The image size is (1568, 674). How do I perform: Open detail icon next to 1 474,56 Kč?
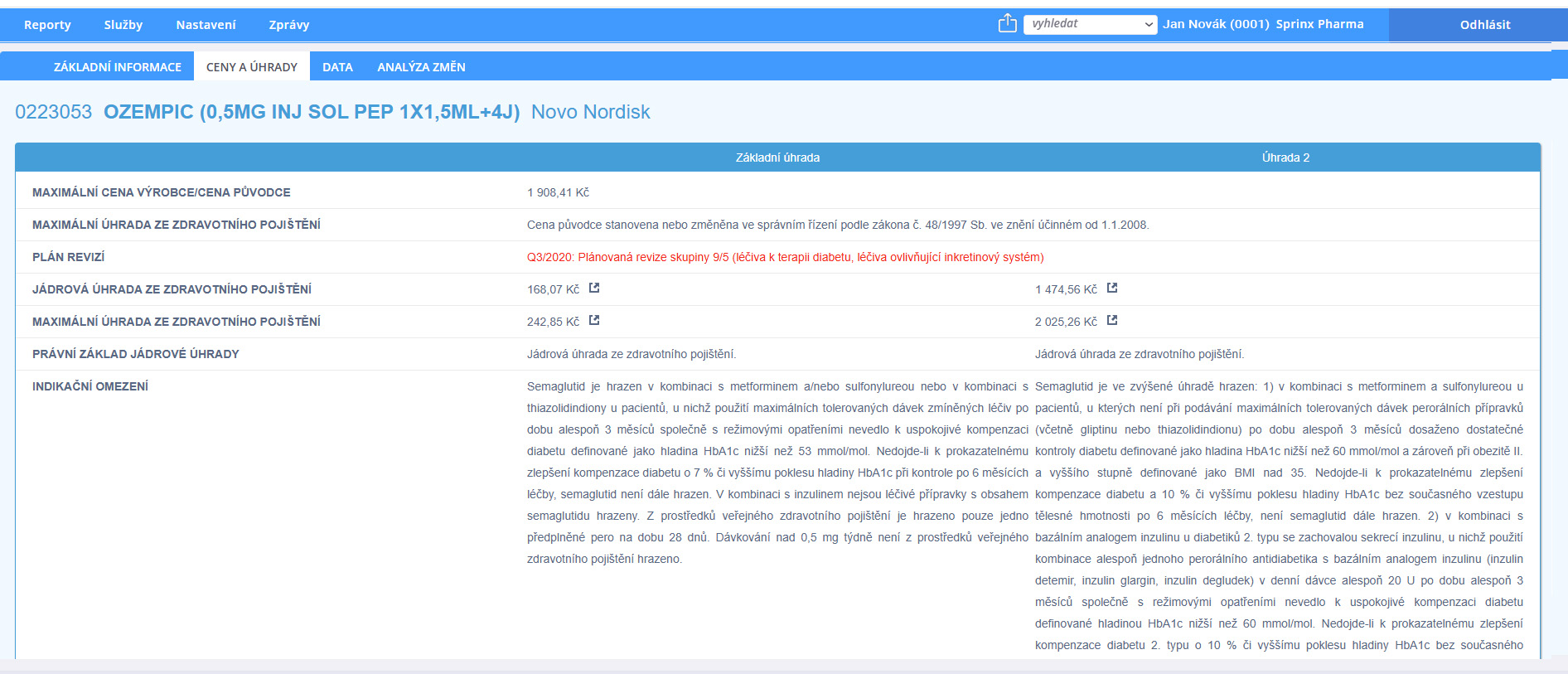pyautogui.click(x=1112, y=288)
